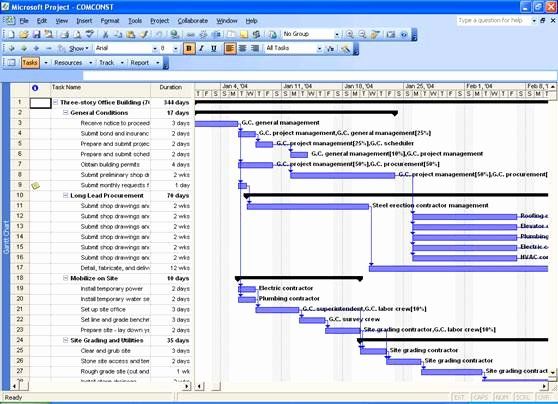Open Print Preview from toolbar
This screenshot has width=558, height=404.
(77, 35)
